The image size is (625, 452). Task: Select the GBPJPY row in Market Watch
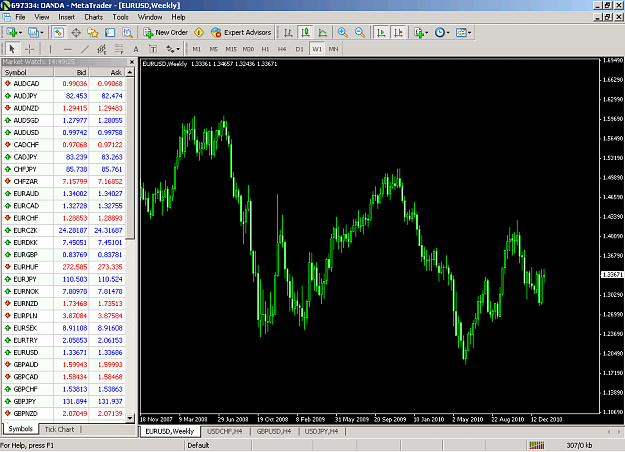coord(63,401)
